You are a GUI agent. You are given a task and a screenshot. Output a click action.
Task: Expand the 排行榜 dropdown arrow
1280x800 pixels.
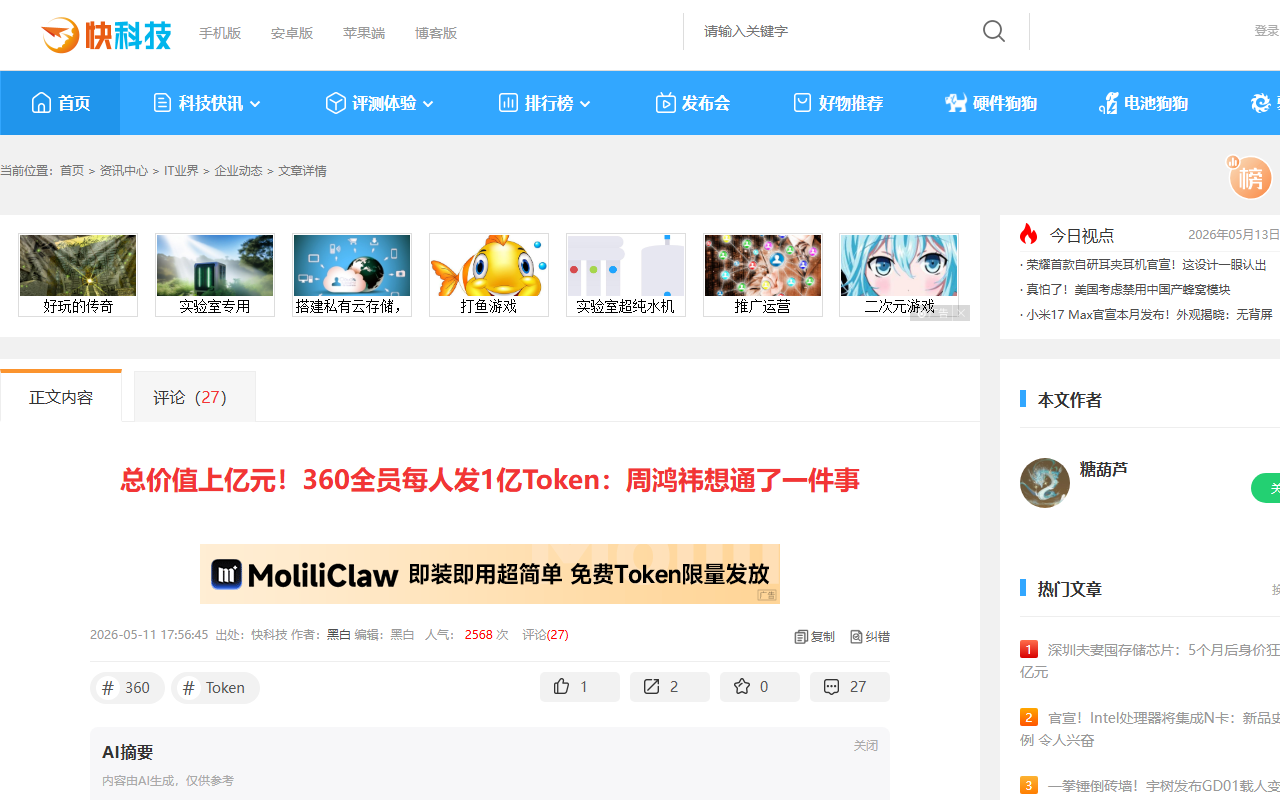[585, 104]
